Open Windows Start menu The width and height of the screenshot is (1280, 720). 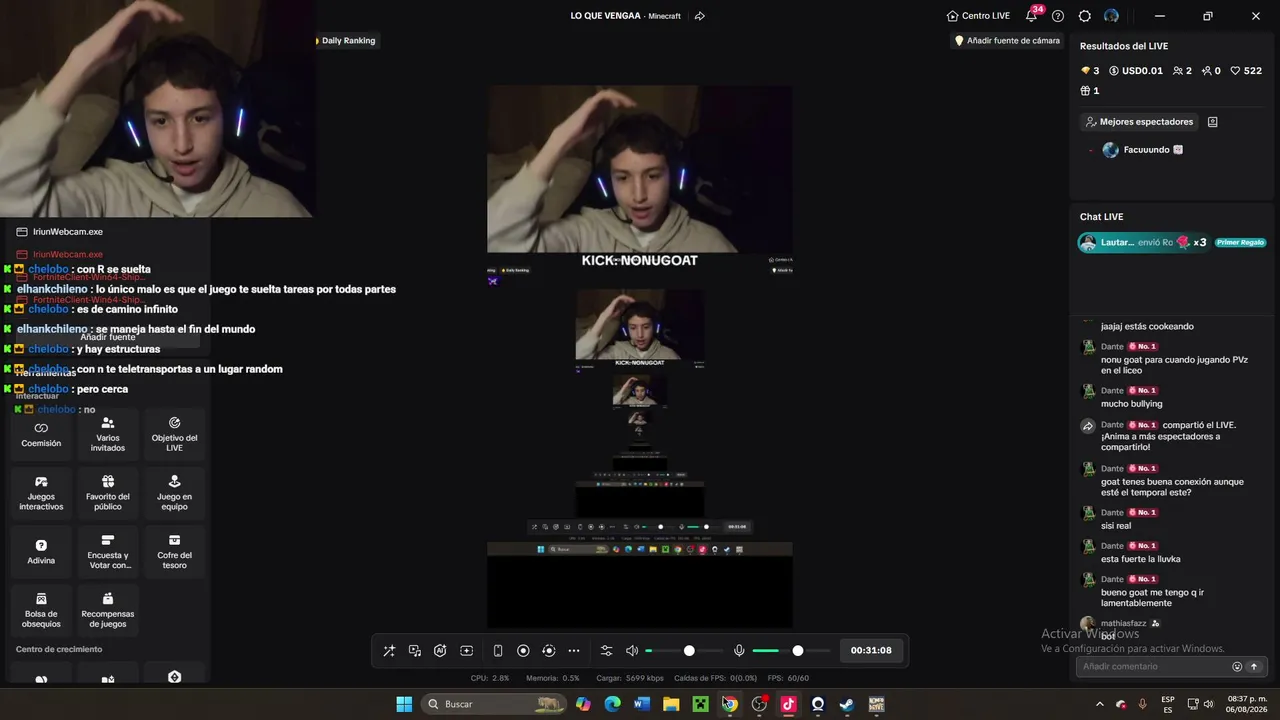pos(404,704)
